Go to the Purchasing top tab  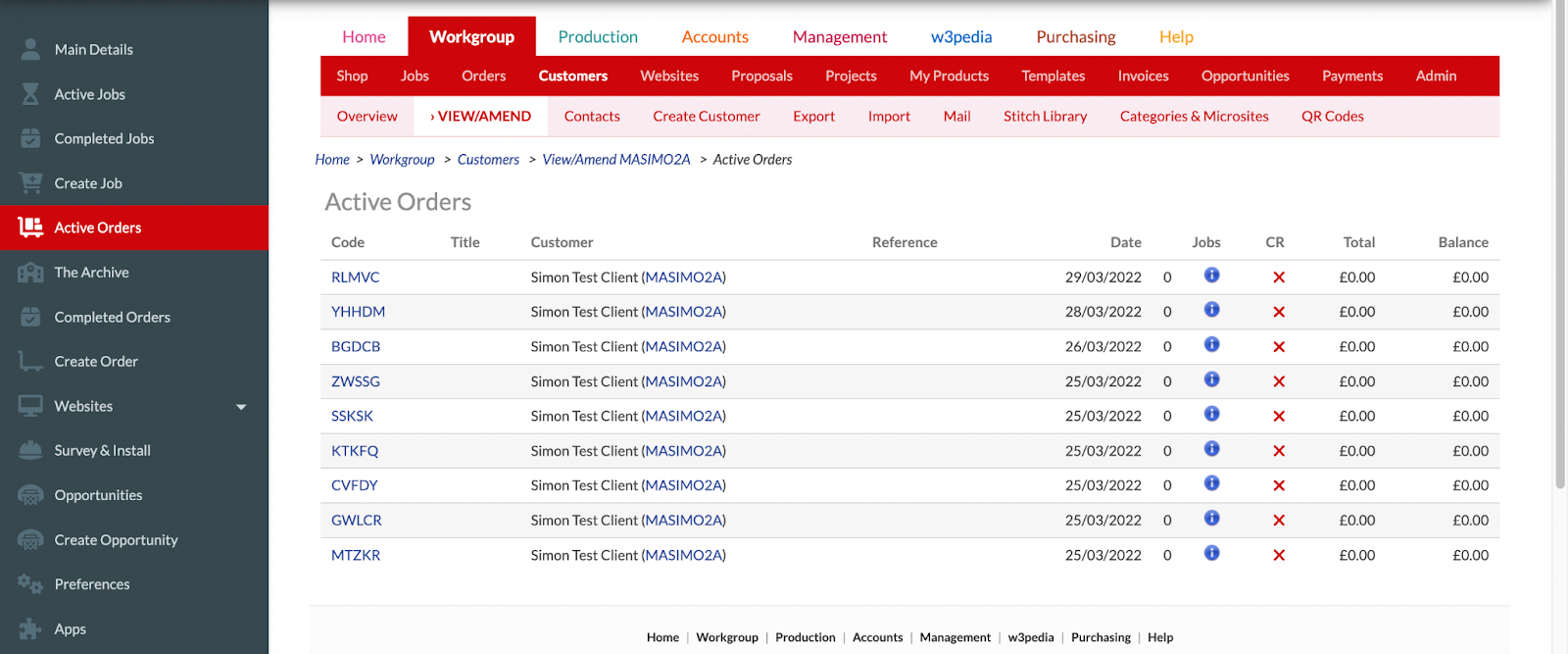click(1076, 36)
